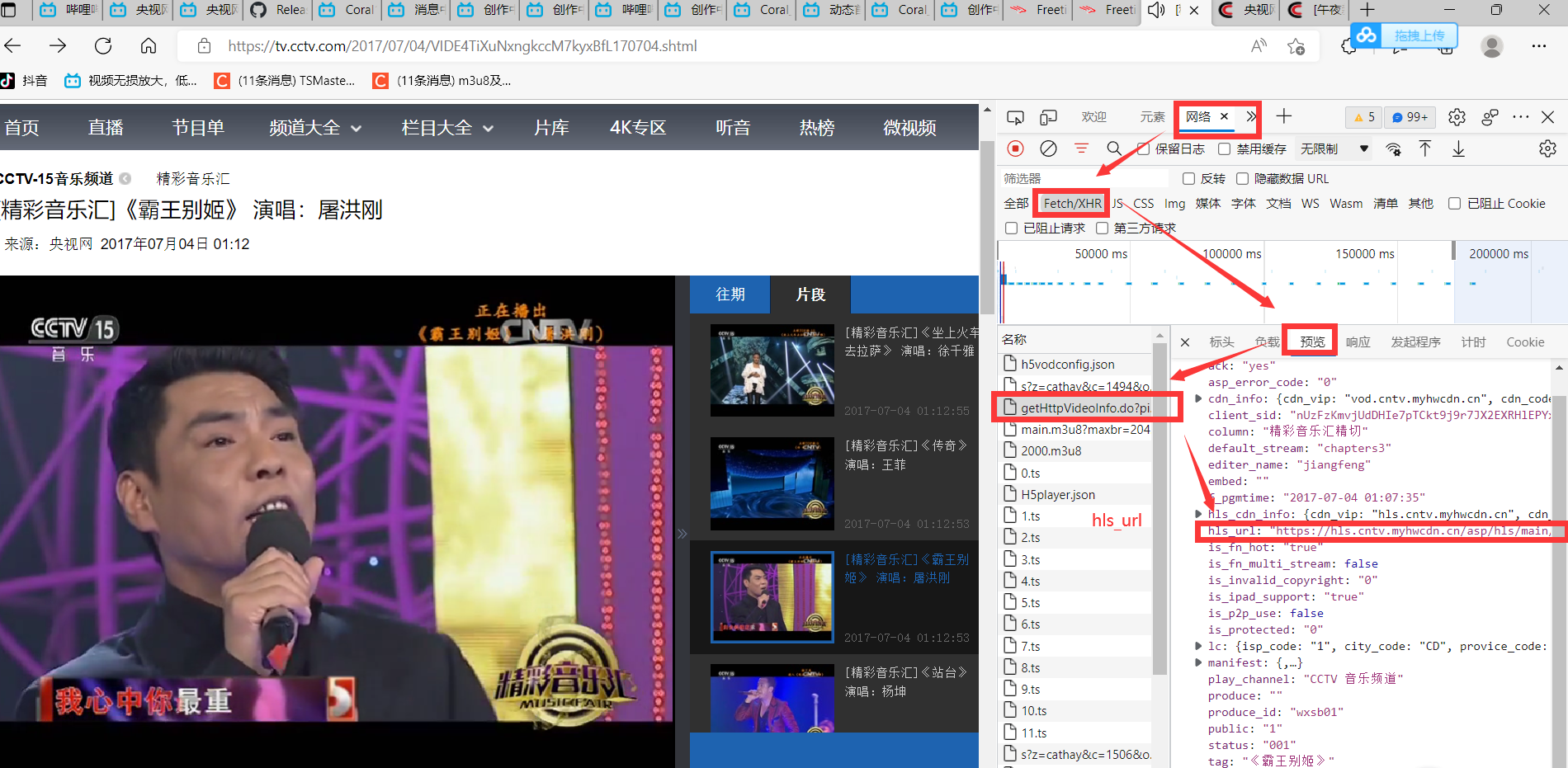Expand cdn_info object in preview
Viewport: 1568px width, 768px height.
(x=1198, y=398)
